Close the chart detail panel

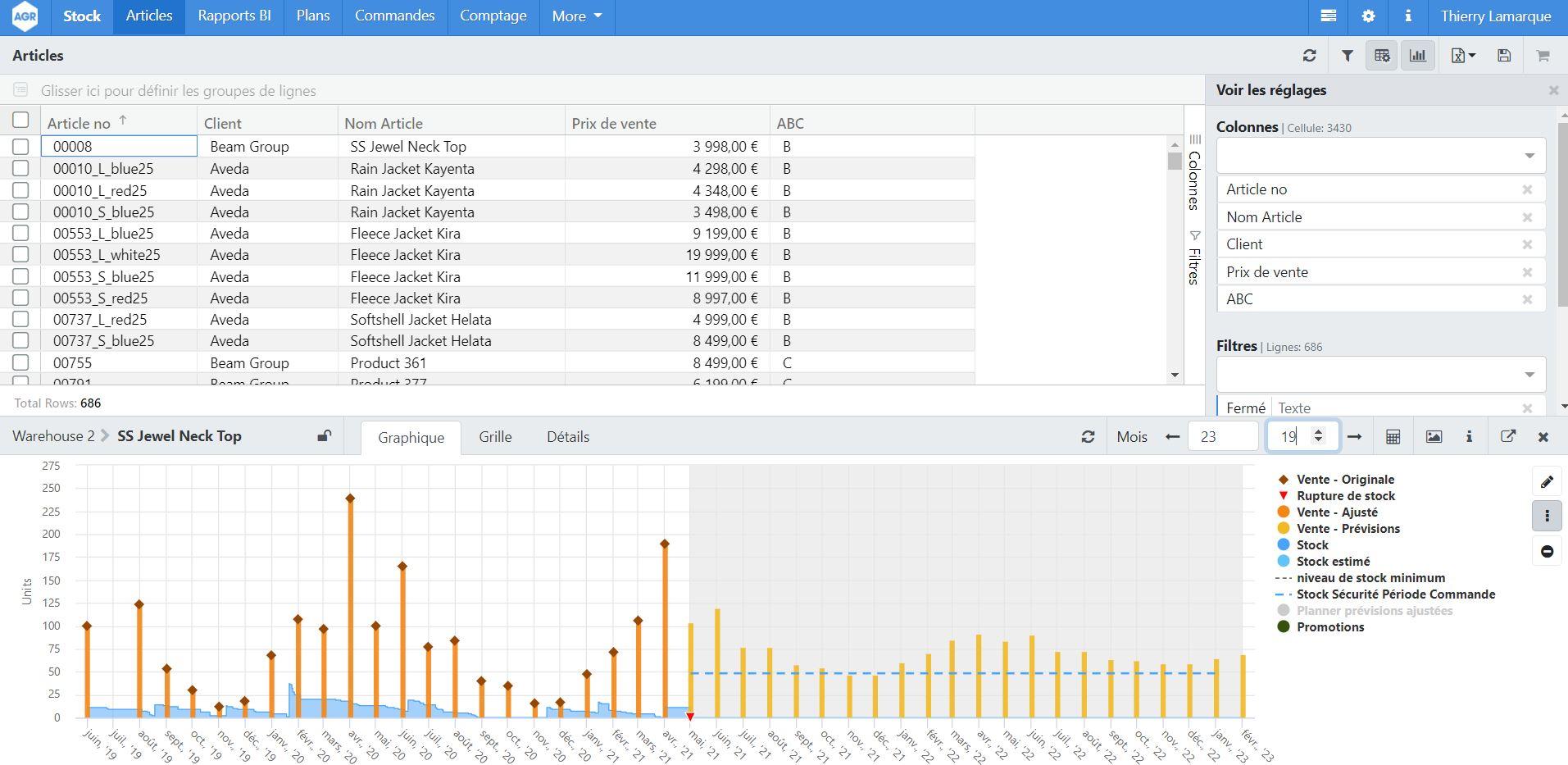point(1543,437)
